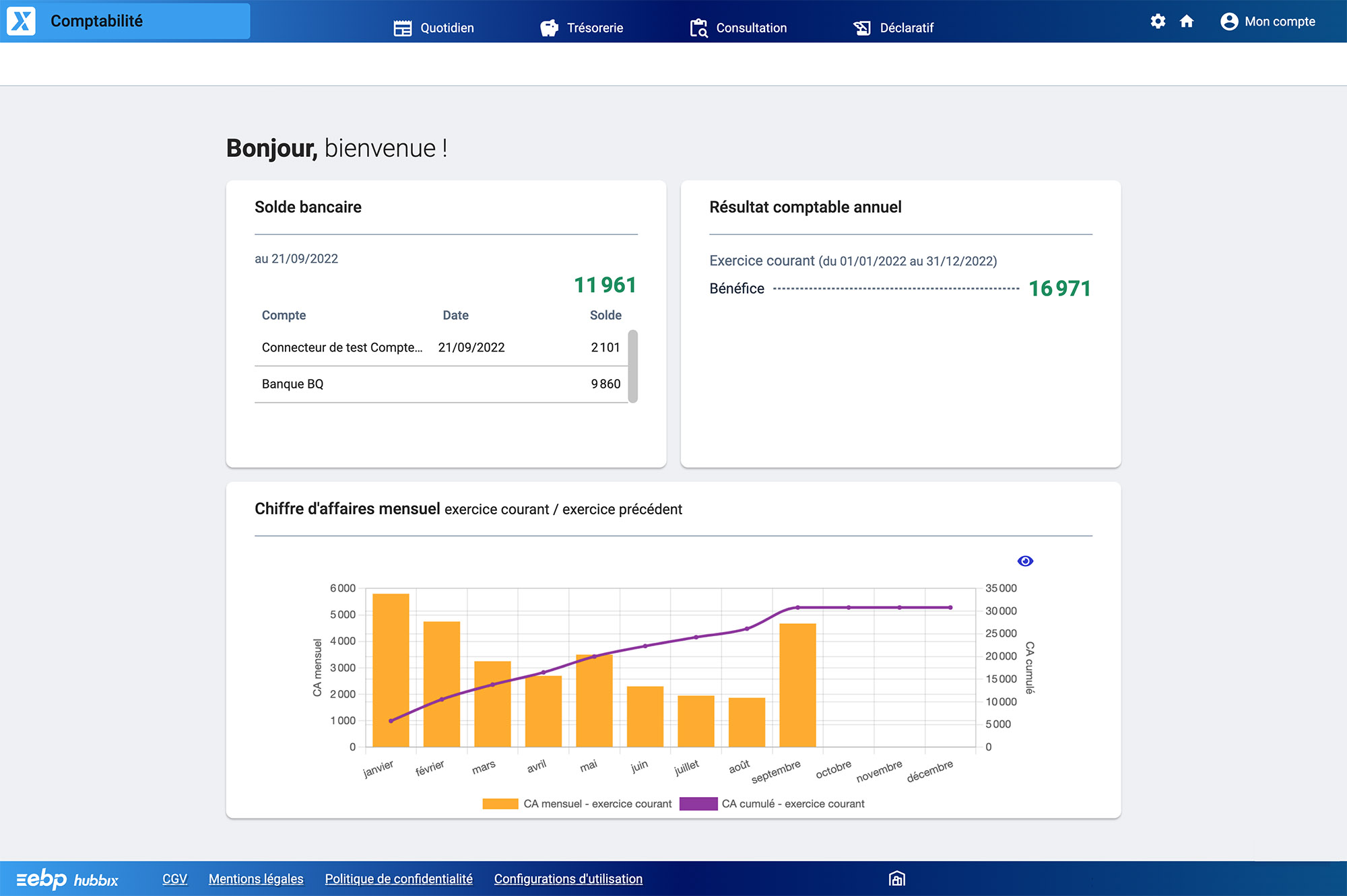Open the Trésorerie wallet icon
The width and height of the screenshot is (1347, 896).
pos(549,27)
